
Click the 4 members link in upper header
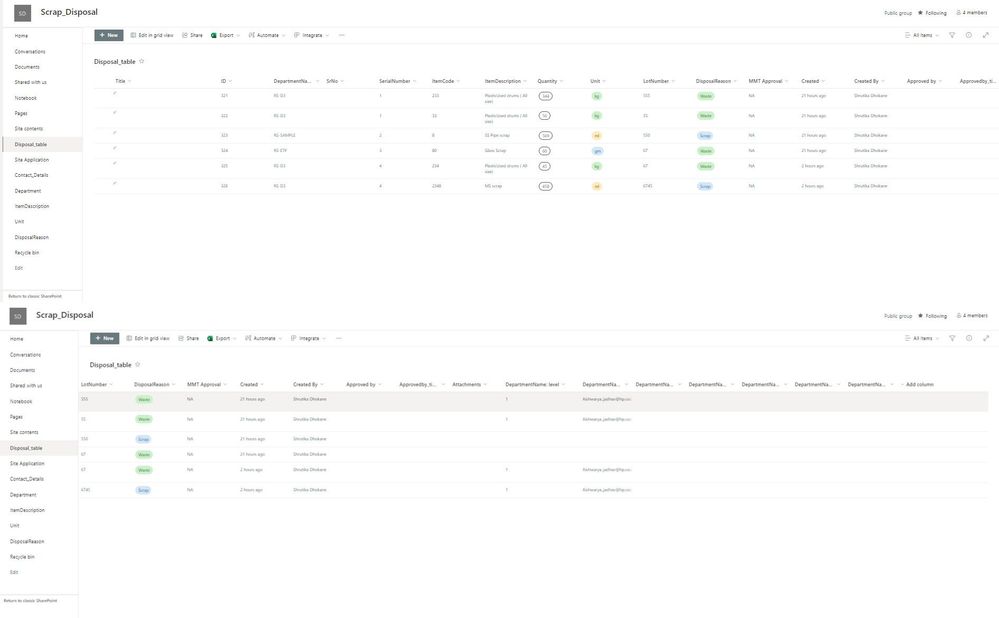pos(972,13)
